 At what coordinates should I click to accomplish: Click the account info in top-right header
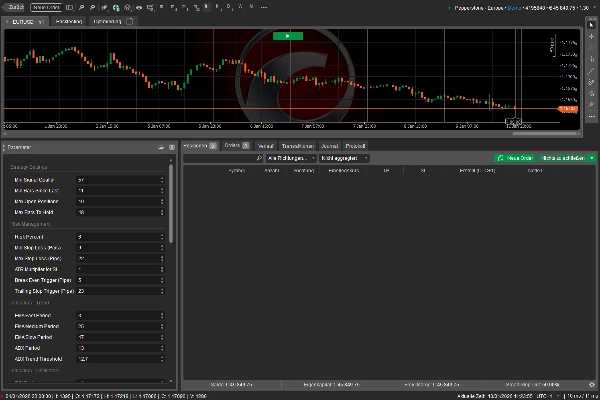[522, 8]
